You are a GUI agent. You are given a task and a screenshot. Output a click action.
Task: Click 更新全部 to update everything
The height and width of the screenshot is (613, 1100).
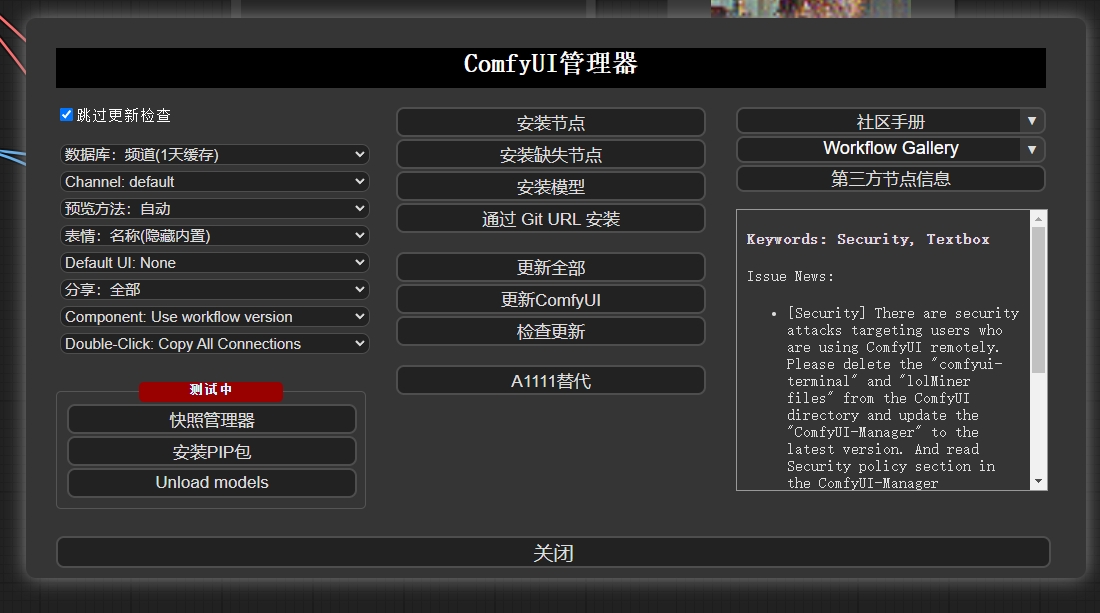[x=550, y=267]
